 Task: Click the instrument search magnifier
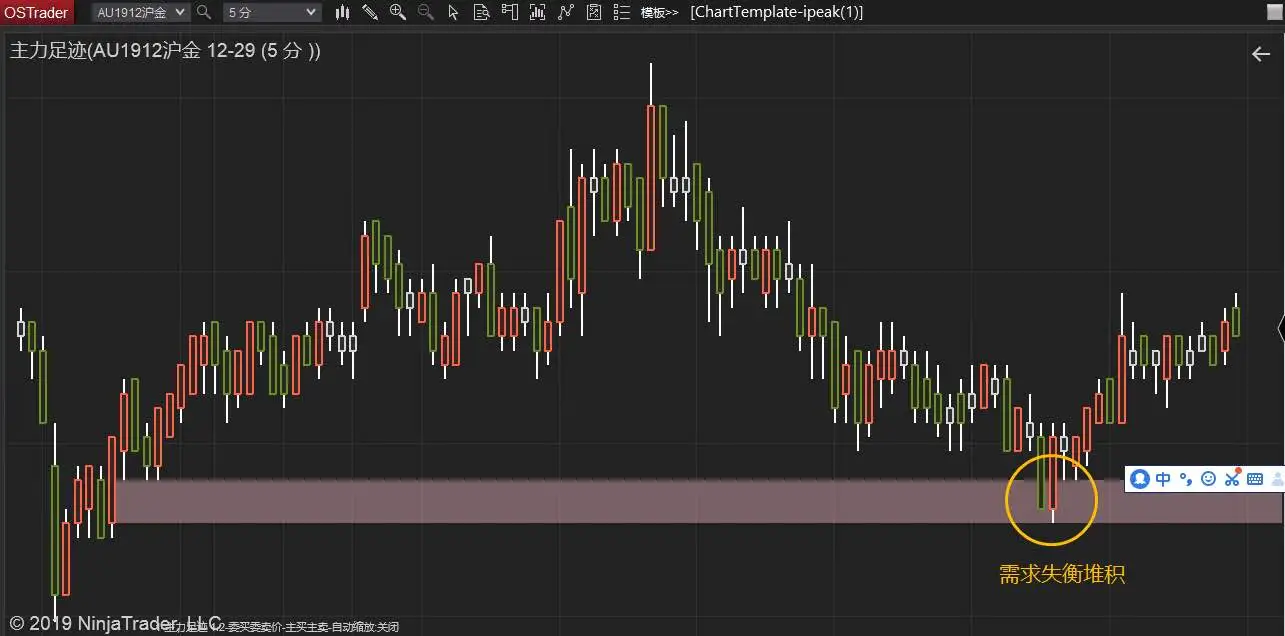(x=204, y=12)
